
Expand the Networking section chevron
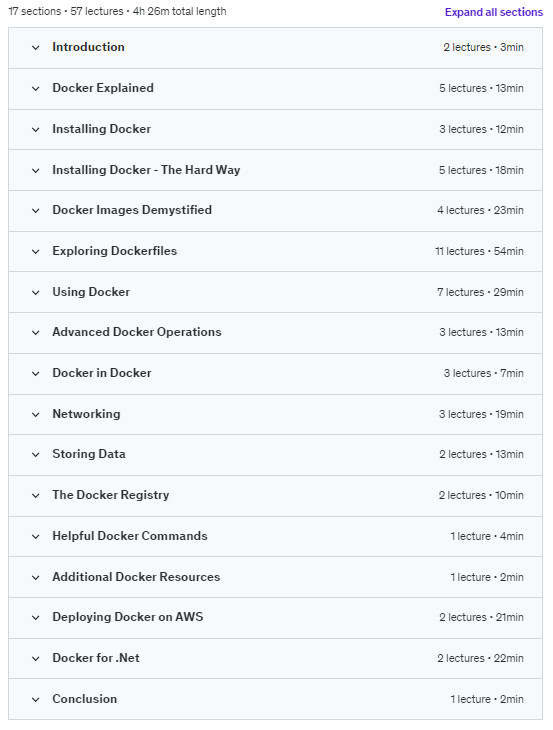tap(35, 414)
